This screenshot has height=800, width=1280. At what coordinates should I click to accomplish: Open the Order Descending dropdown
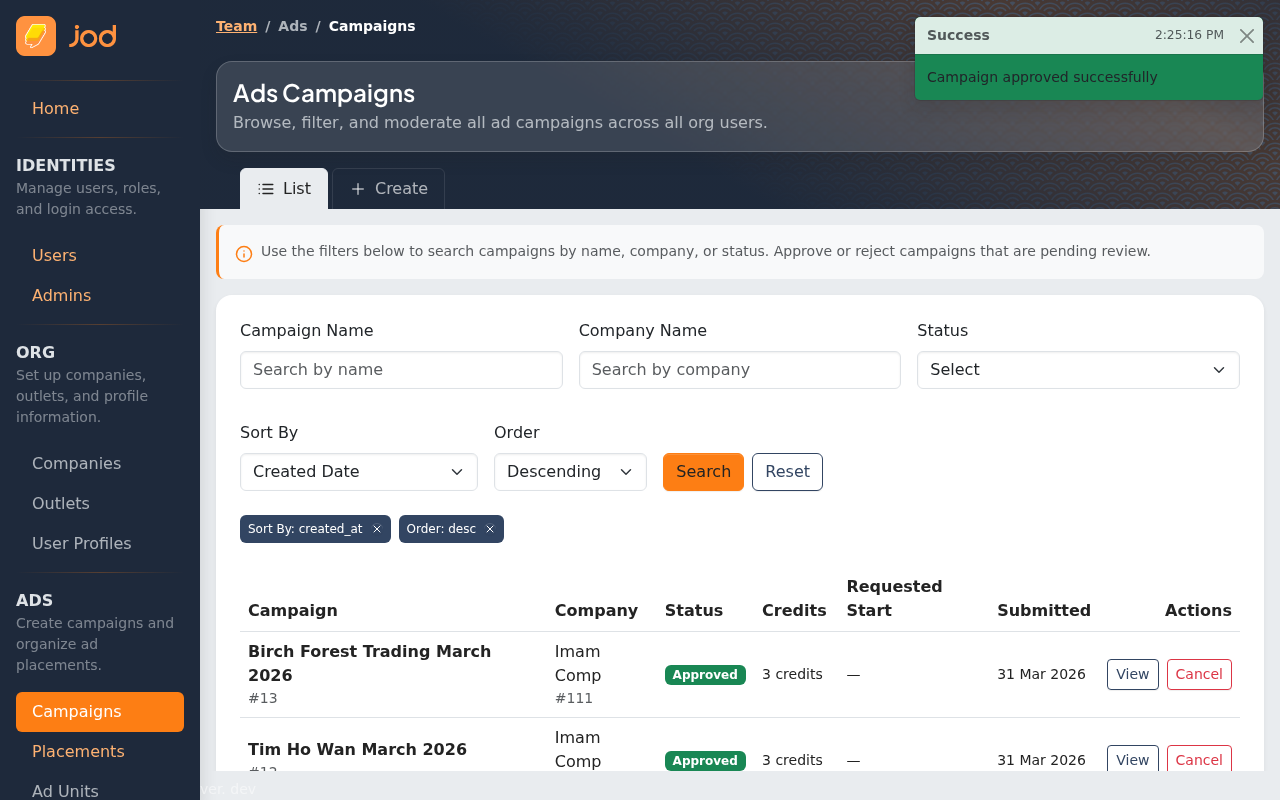[x=570, y=472]
